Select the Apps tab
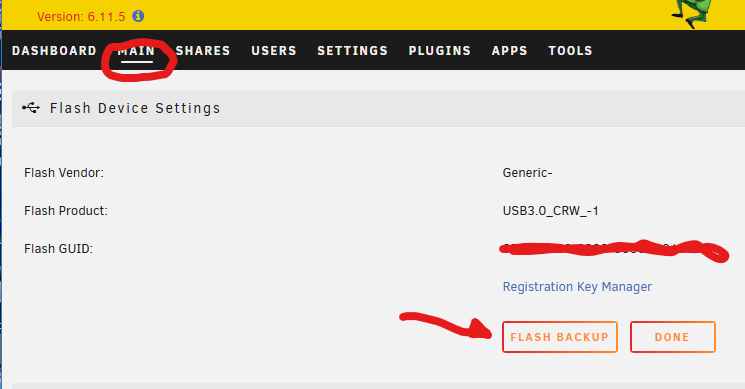Viewport: 745px width, 389px height. [x=509, y=51]
